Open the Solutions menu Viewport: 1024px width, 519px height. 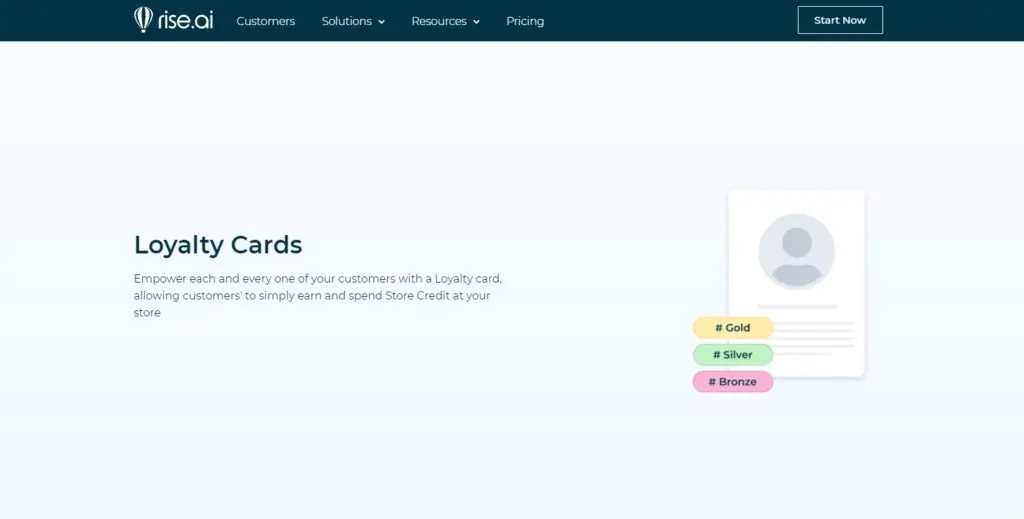[x=346, y=21]
